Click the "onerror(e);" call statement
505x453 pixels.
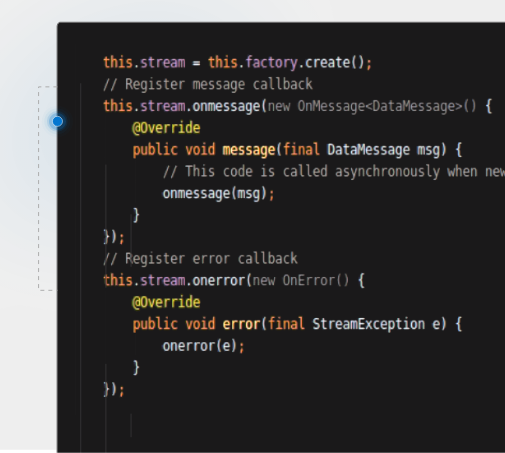click(203, 346)
